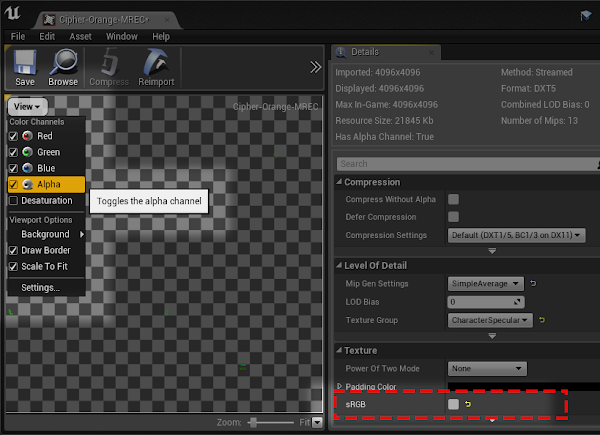Toggle the Green channel checkbox
The height and width of the screenshot is (435, 600).
pyautogui.click(x=13, y=152)
